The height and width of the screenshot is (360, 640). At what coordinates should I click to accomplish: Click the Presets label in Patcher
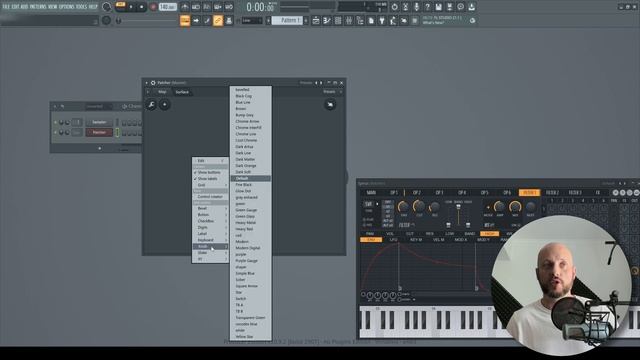coord(329,92)
